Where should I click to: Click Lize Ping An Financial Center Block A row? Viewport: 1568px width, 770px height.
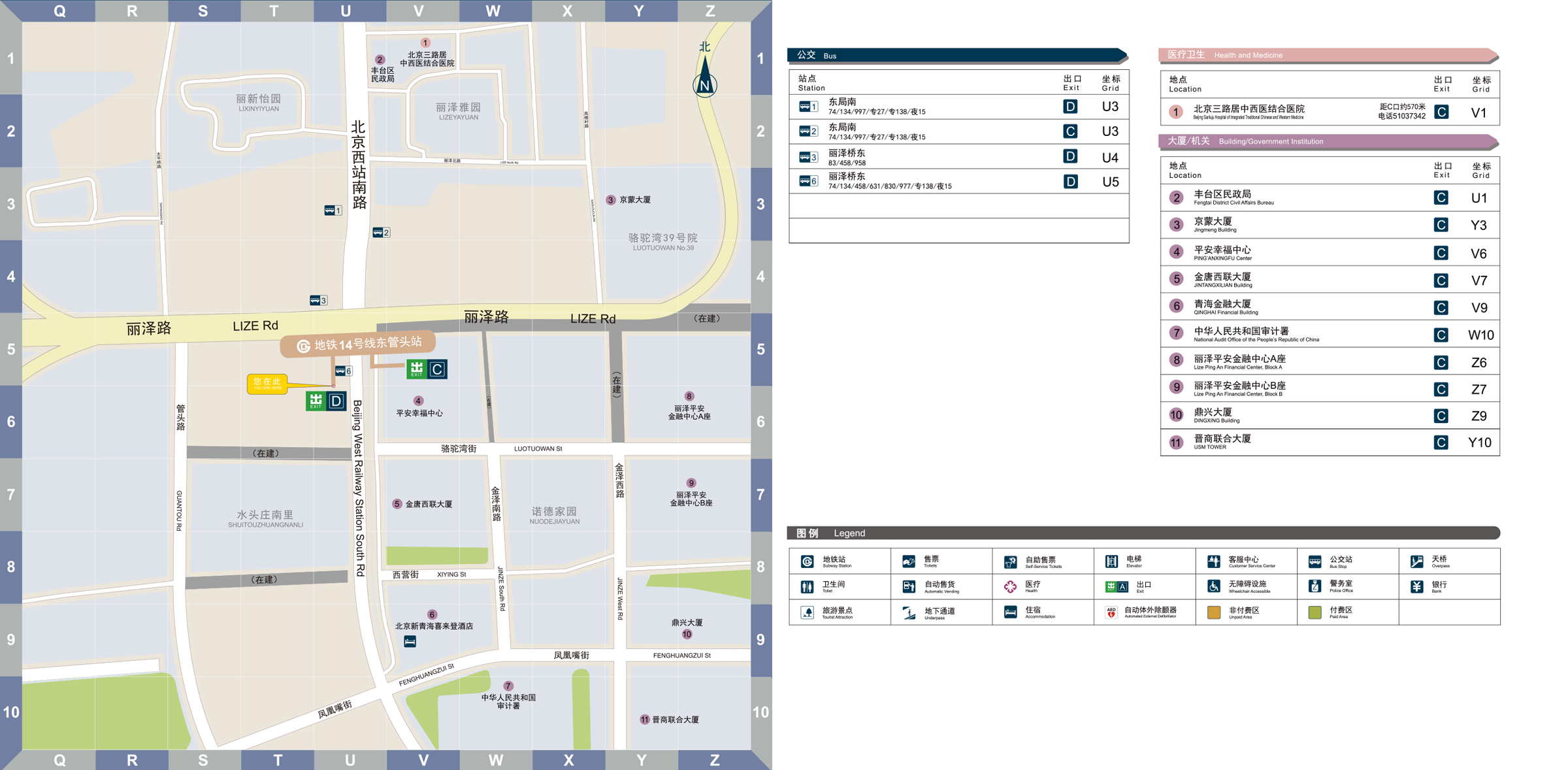1330,361
